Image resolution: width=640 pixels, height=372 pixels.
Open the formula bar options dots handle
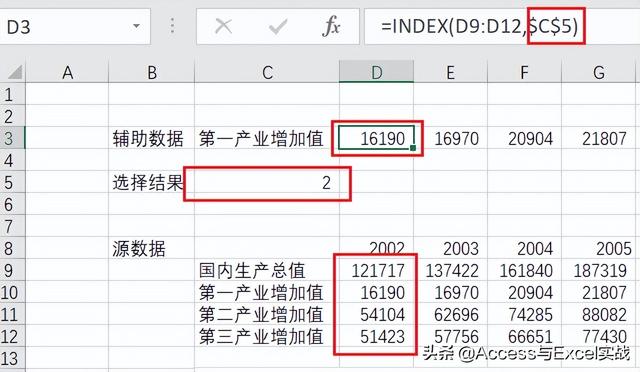coord(173,26)
